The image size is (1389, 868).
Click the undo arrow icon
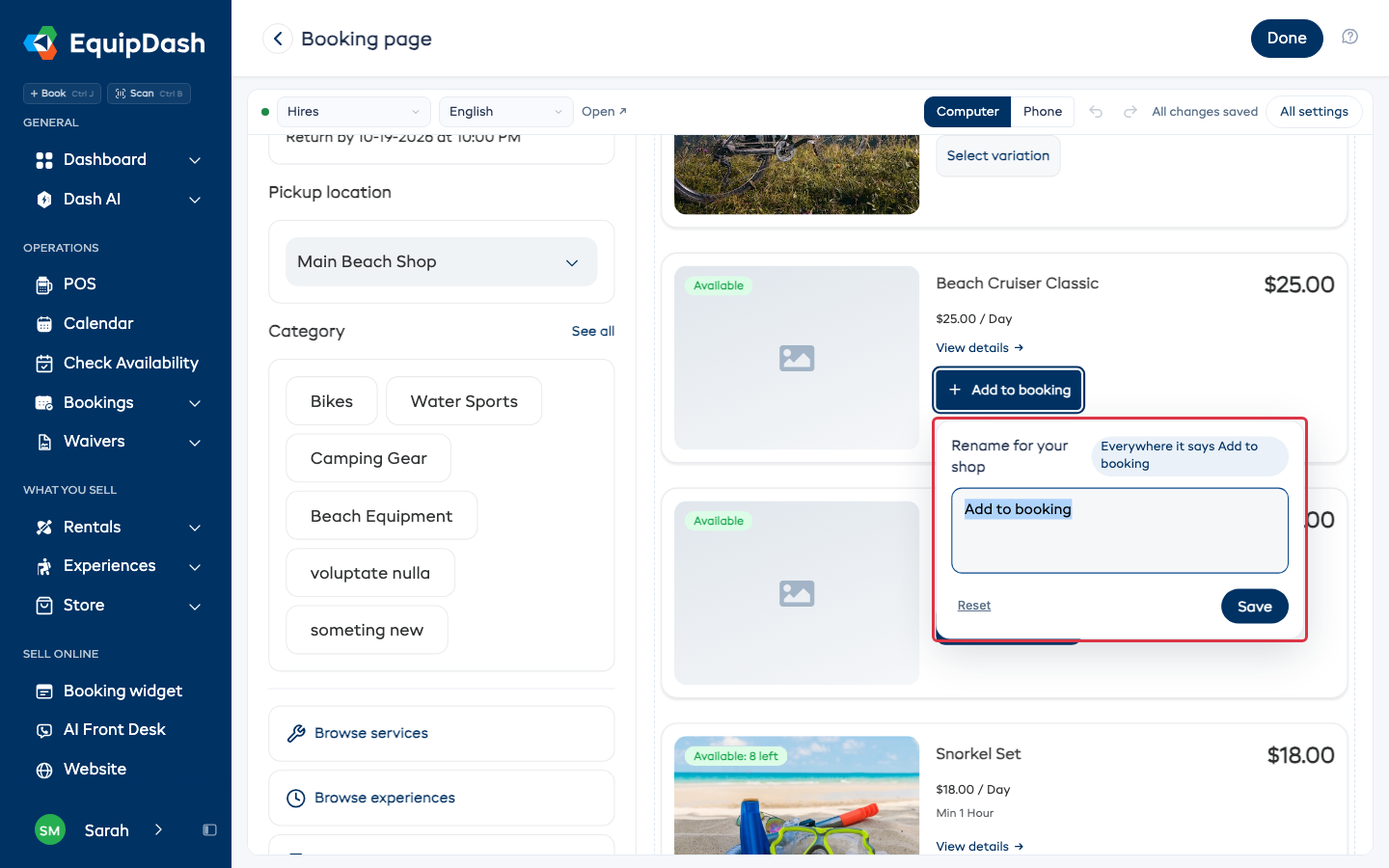tap(1096, 112)
